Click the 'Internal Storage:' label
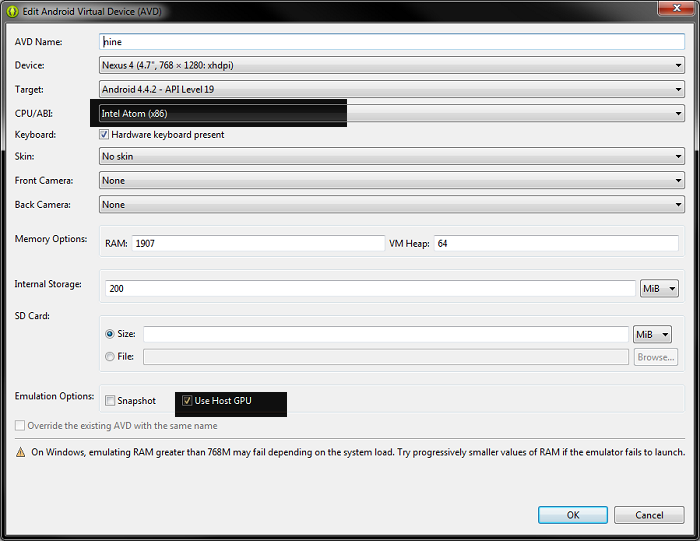Viewport: 700px width, 541px height. point(48,284)
